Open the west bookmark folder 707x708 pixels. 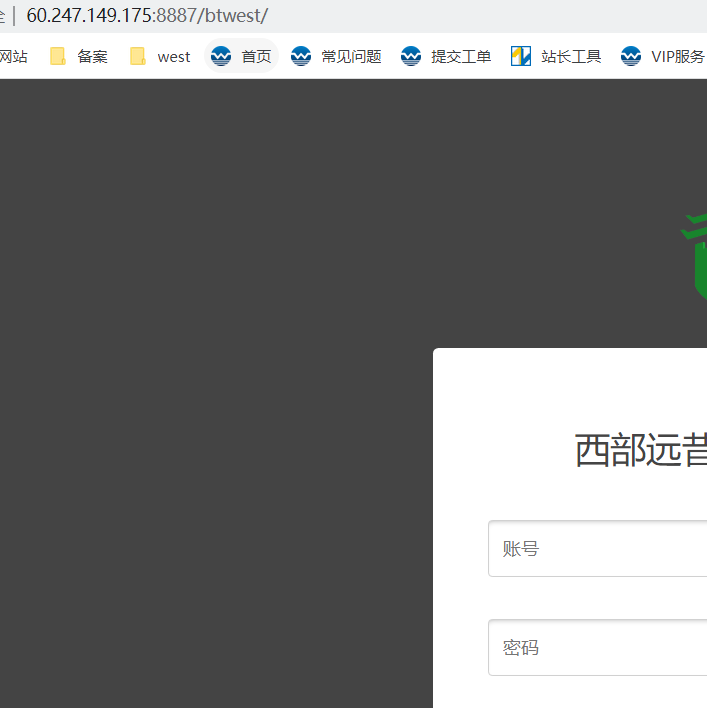click(x=160, y=56)
